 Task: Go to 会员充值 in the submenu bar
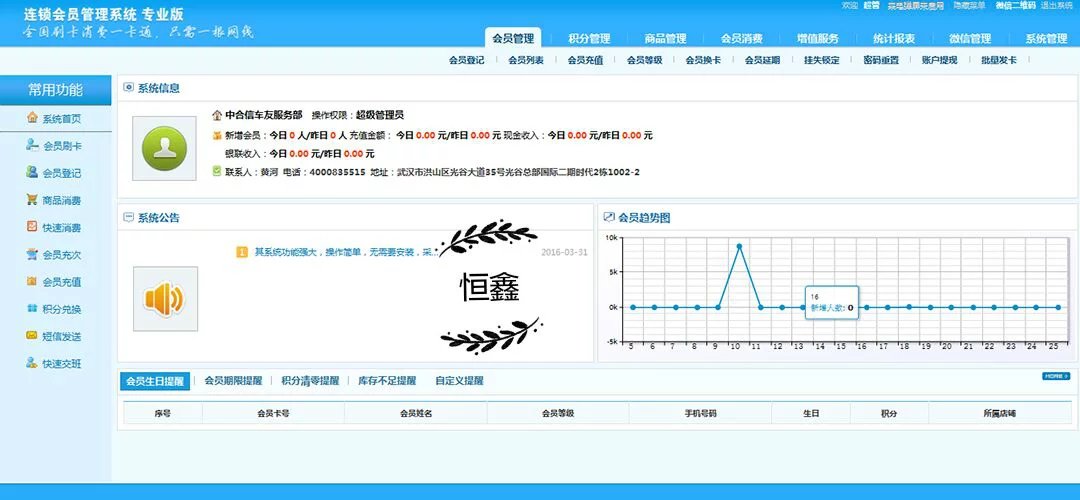(x=585, y=60)
